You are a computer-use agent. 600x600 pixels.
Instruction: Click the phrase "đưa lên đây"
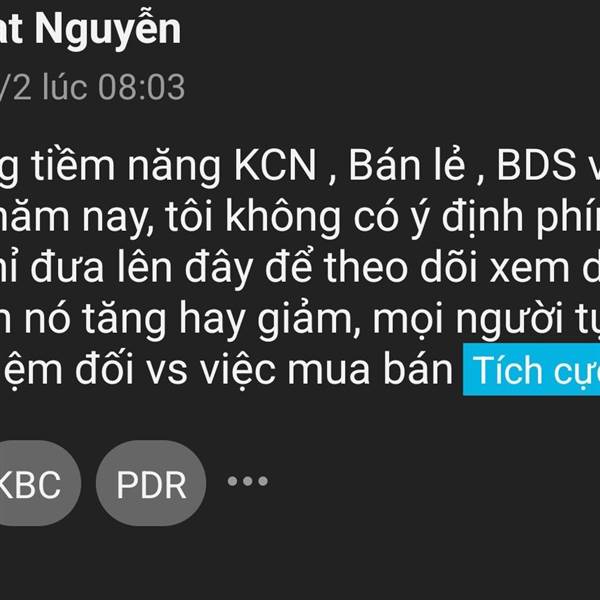(x=142, y=268)
